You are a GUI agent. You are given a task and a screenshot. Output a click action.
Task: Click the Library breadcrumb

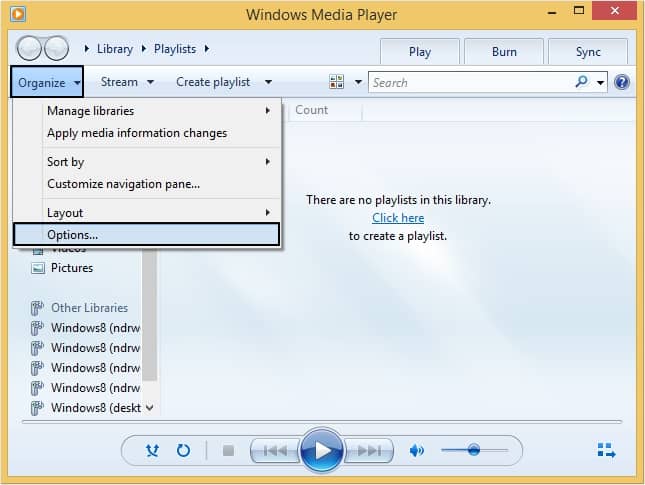click(115, 49)
